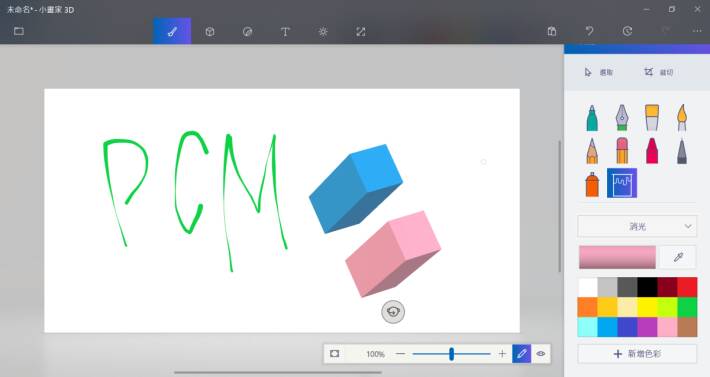Open the Canvas resize tab
Viewport: 710px width, 377px height.
(x=361, y=32)
